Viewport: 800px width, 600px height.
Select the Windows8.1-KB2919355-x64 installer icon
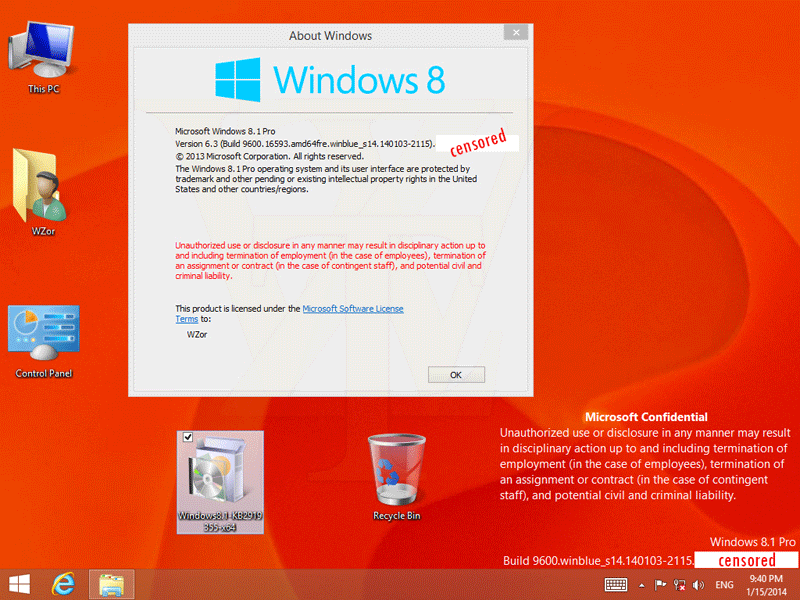click(219, 479)
